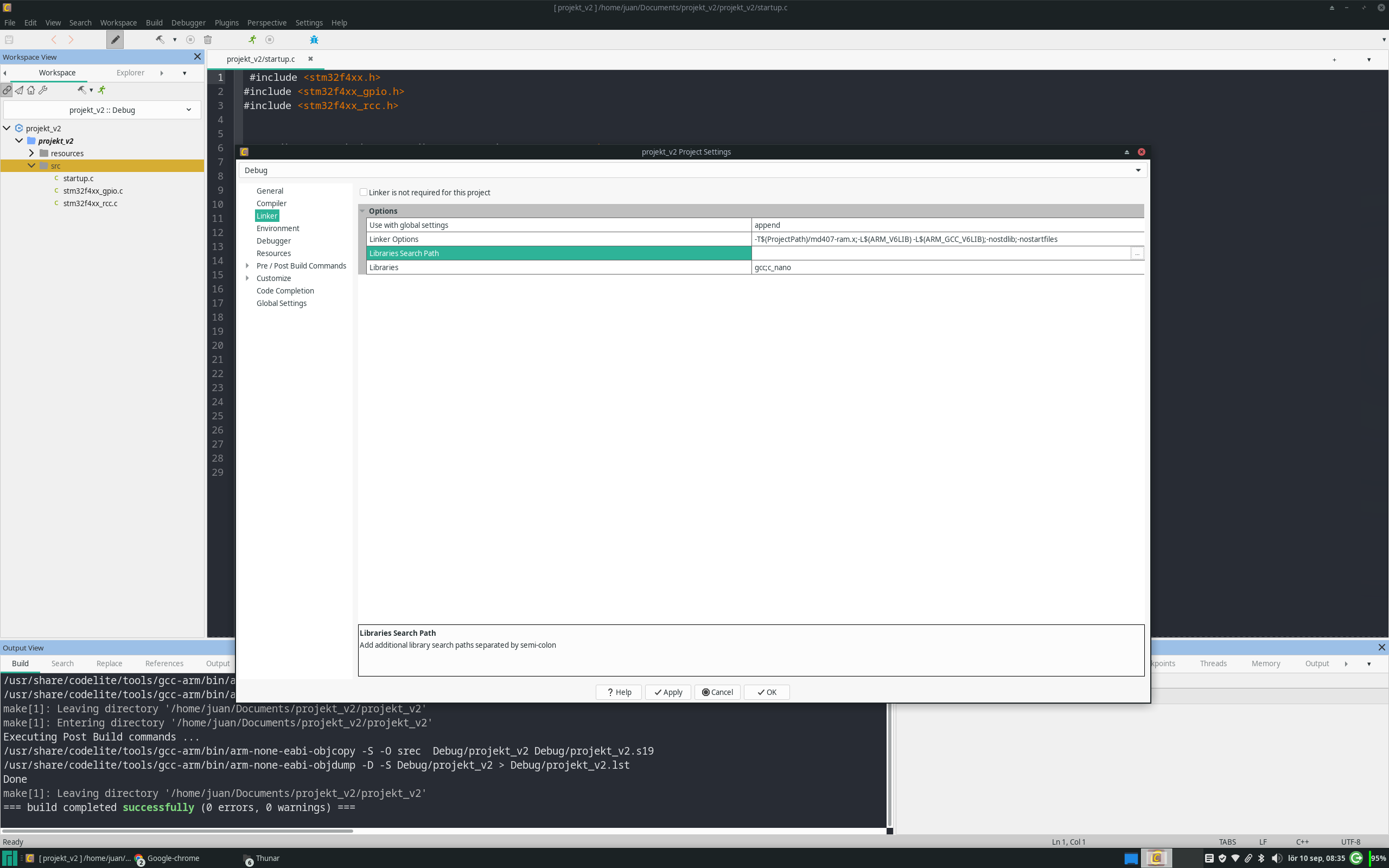Run the program via the green runner icon
The image size is (1389, 868).
[251, 40]
